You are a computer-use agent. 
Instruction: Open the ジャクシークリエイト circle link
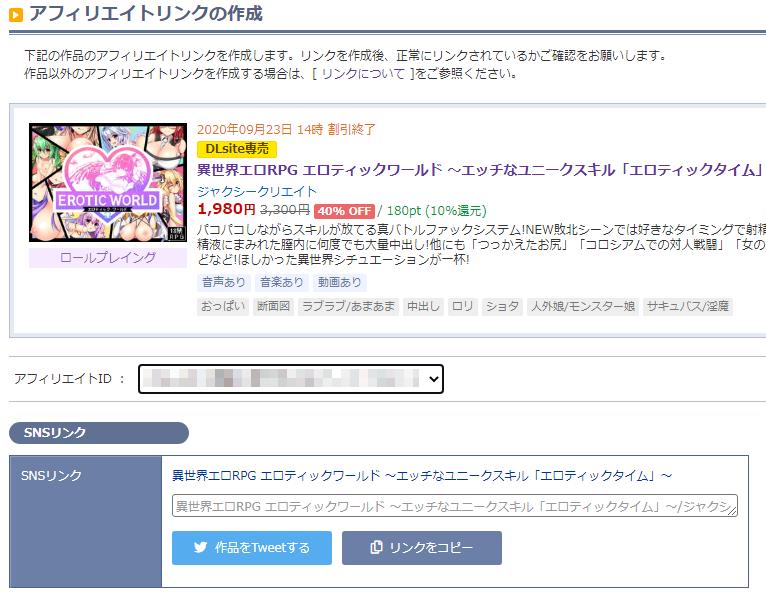[257, 191]
